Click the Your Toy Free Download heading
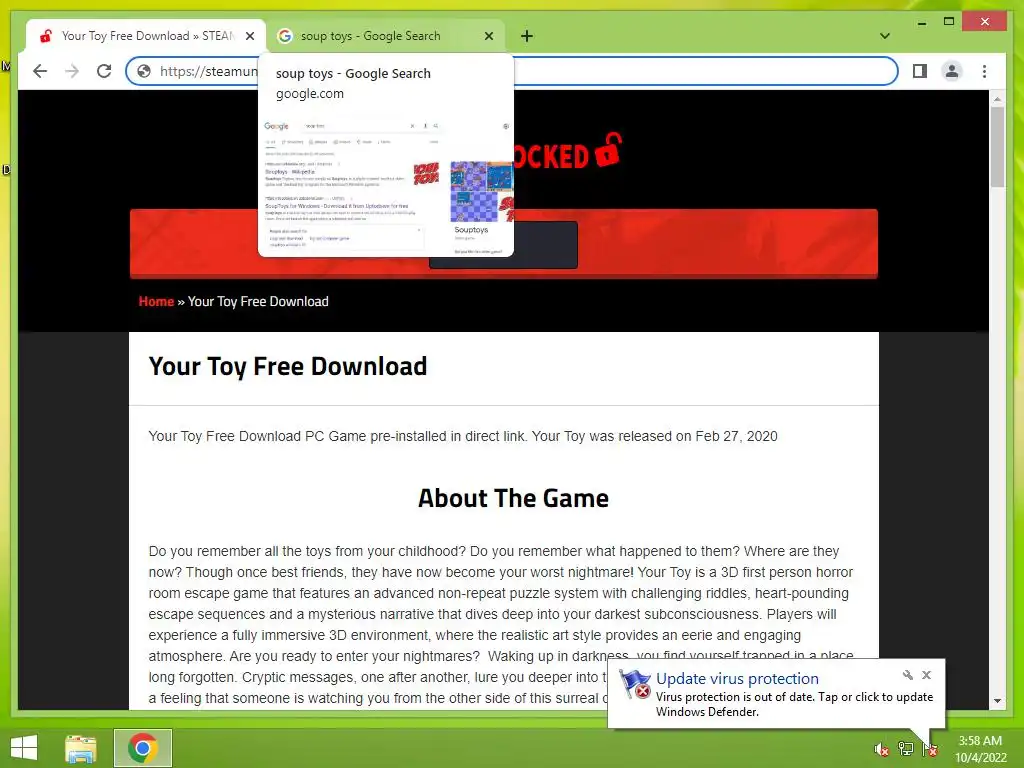Image resolution: width=1024 pixels, height=768 pixels. (x=288, y=366)
